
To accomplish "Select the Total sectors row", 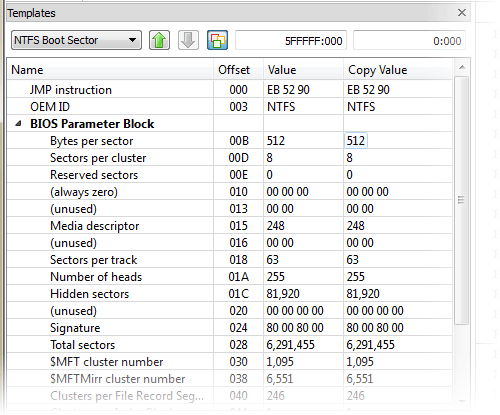I will tap(230, 345).
